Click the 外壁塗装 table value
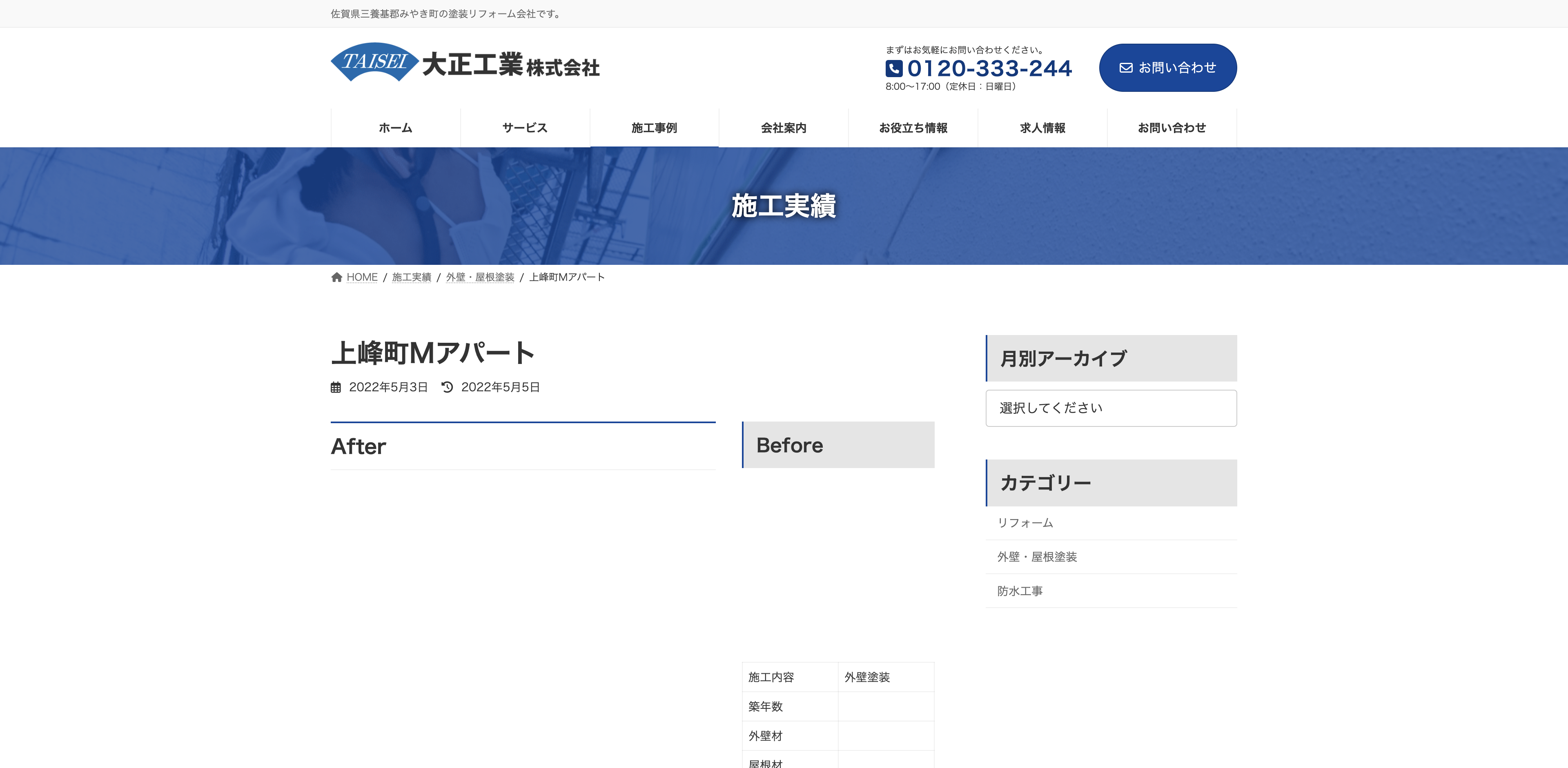 (x=886, y=677)
